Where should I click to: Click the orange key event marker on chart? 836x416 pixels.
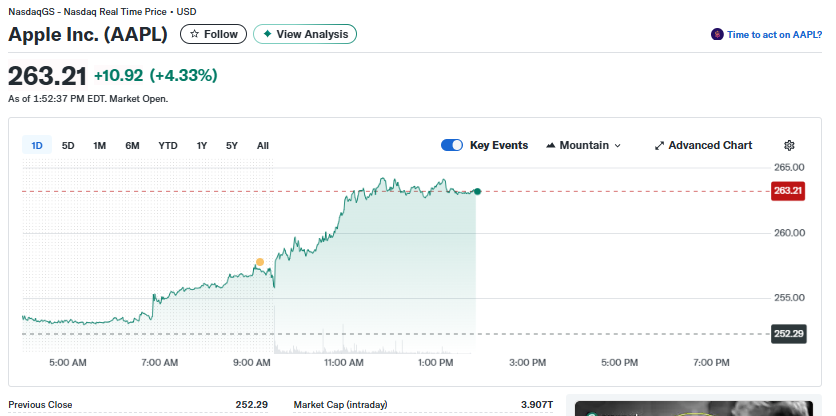[260, 262]
